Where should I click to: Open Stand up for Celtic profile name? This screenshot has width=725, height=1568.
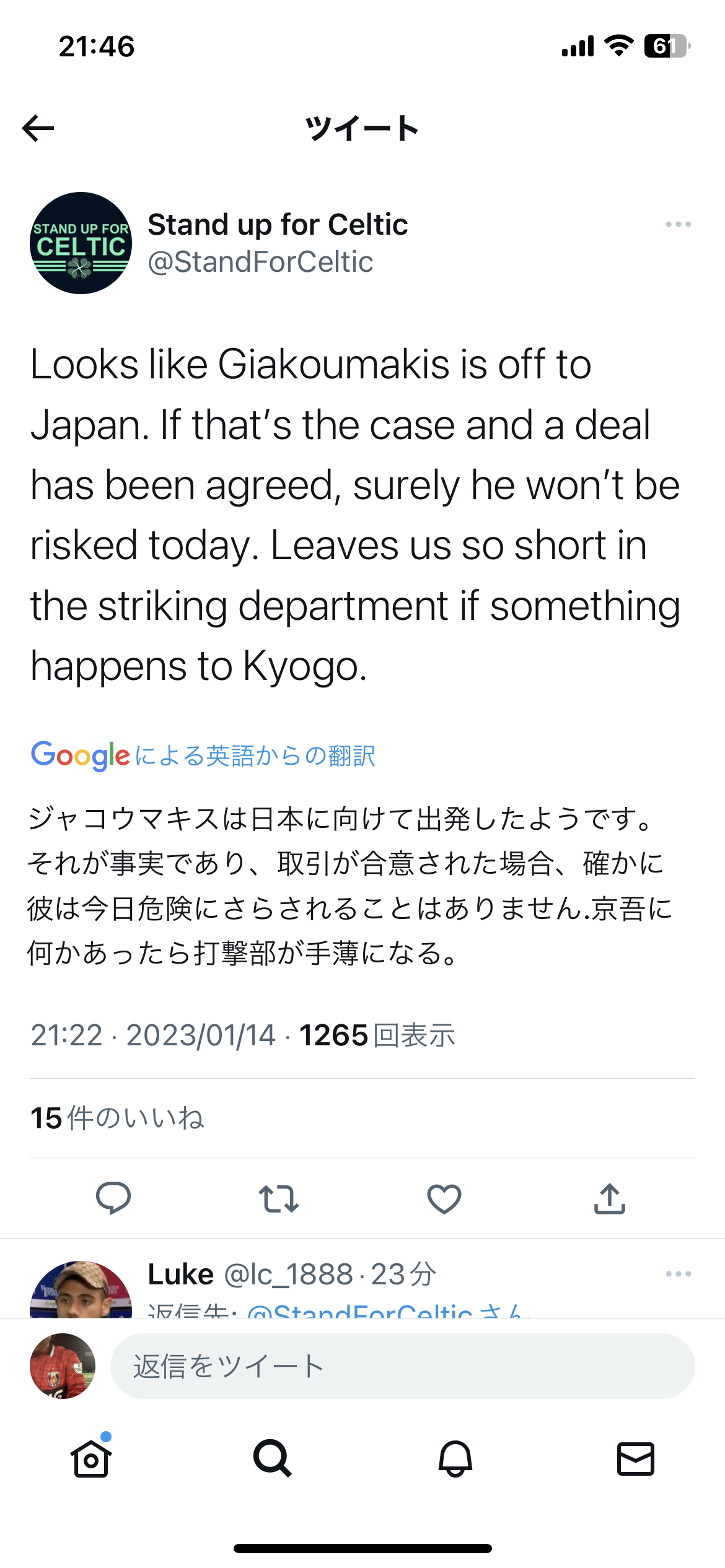pos(278,224)
